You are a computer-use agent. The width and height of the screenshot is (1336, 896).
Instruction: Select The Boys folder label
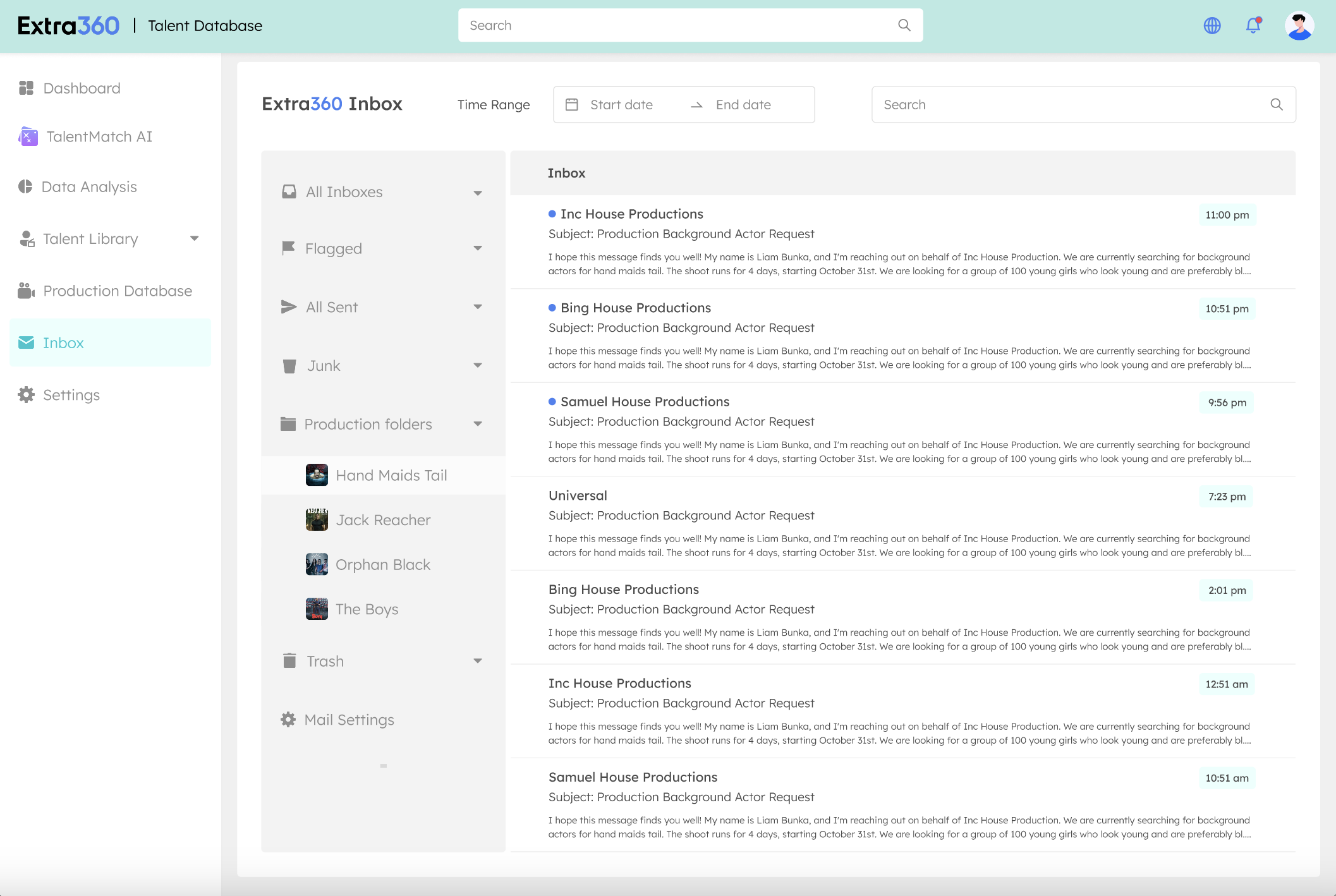[367, 609]
